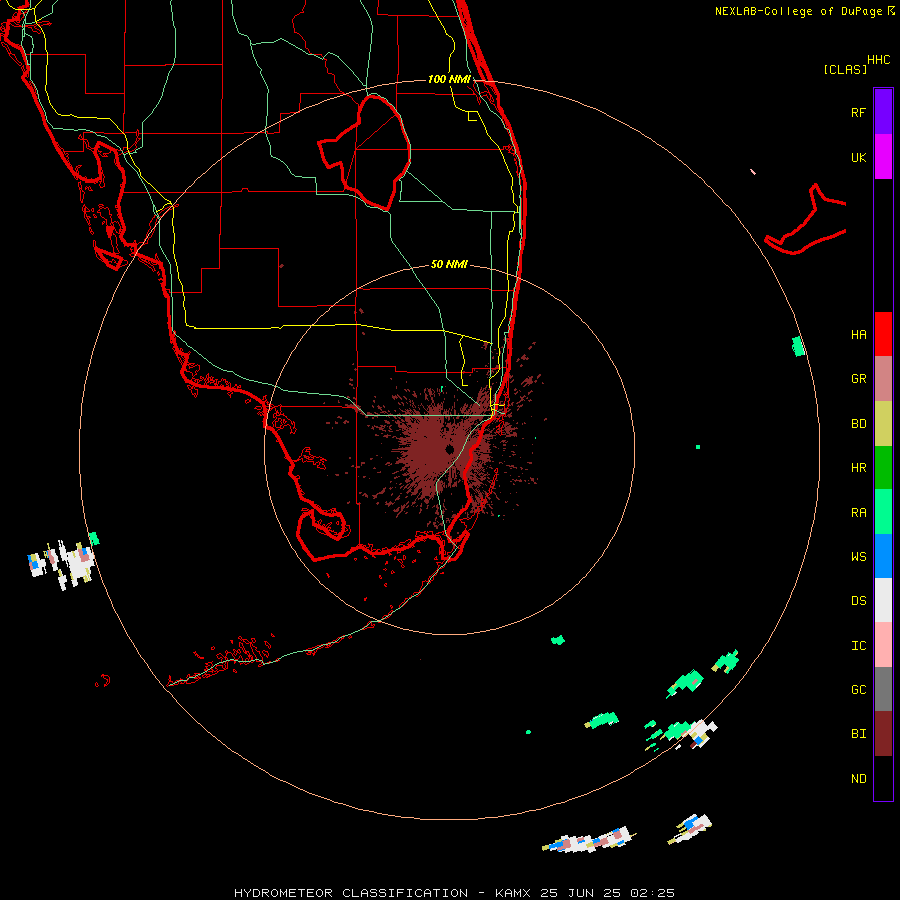Click the HYDROMETEOR CLASSIFICATION title text
This screenshot has width=900, height=900.
[x=351, y=893]
